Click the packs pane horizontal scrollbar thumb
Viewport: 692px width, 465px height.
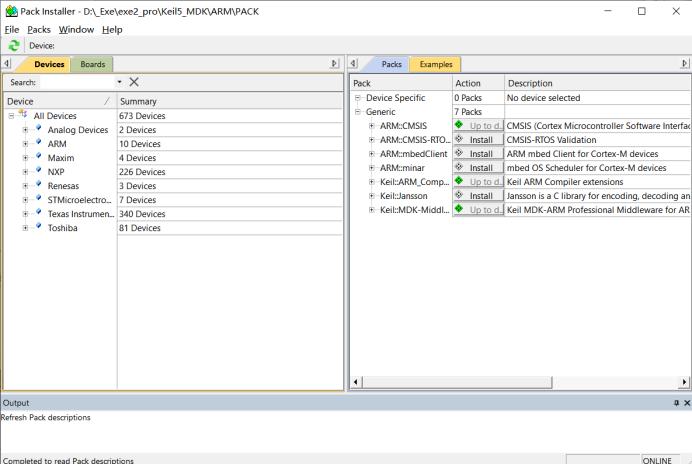457,382
